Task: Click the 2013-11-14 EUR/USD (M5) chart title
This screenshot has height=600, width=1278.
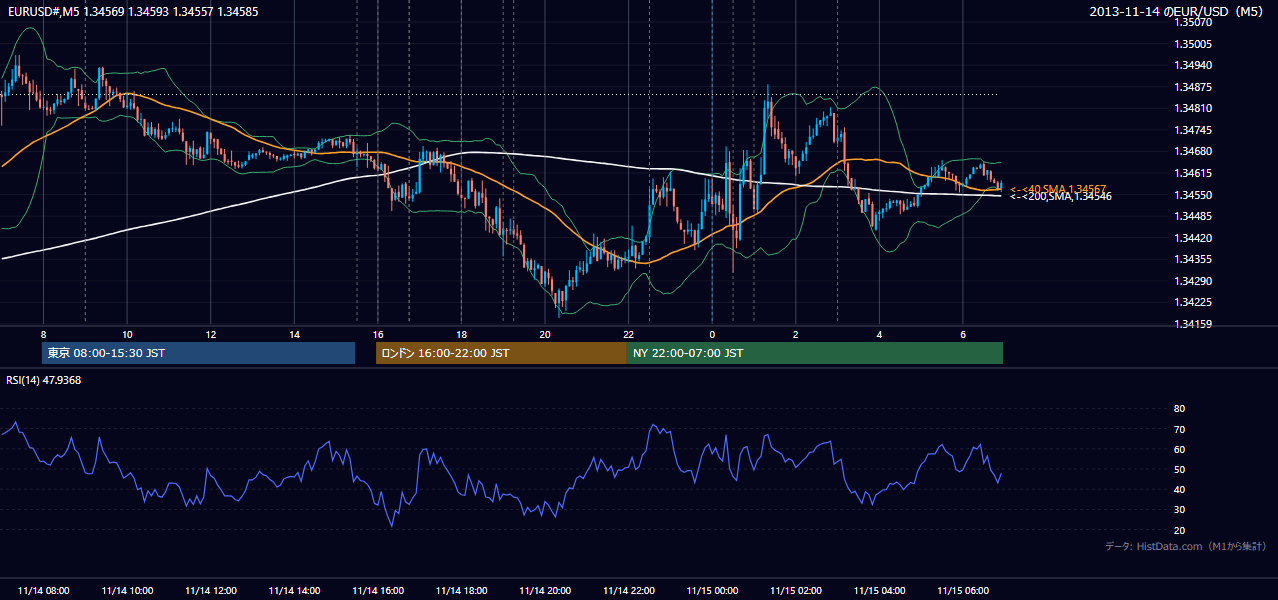Action: 1176,12
